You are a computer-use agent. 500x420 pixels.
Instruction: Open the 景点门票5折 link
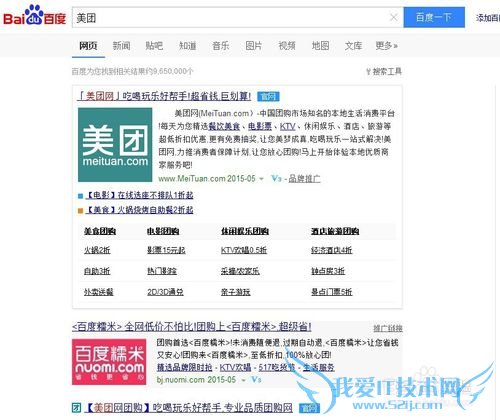point(332,292)
